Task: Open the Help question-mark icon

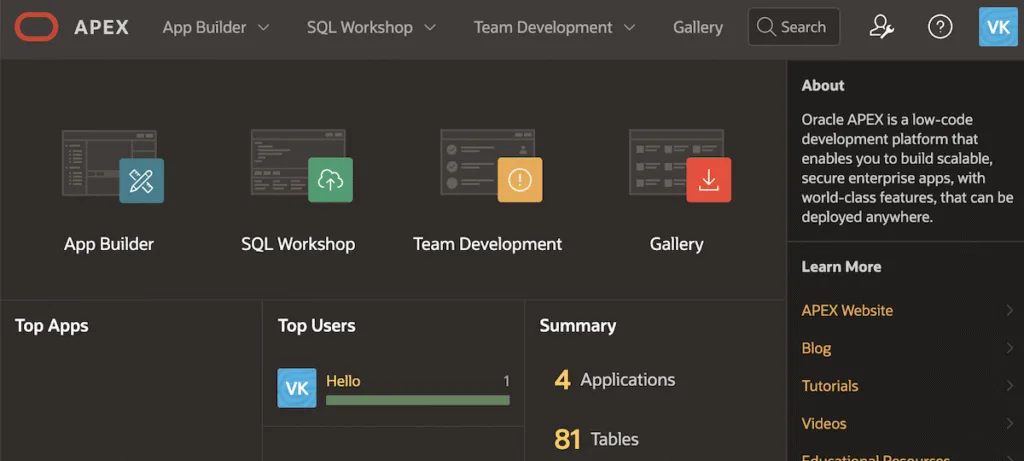Action: 940,27
